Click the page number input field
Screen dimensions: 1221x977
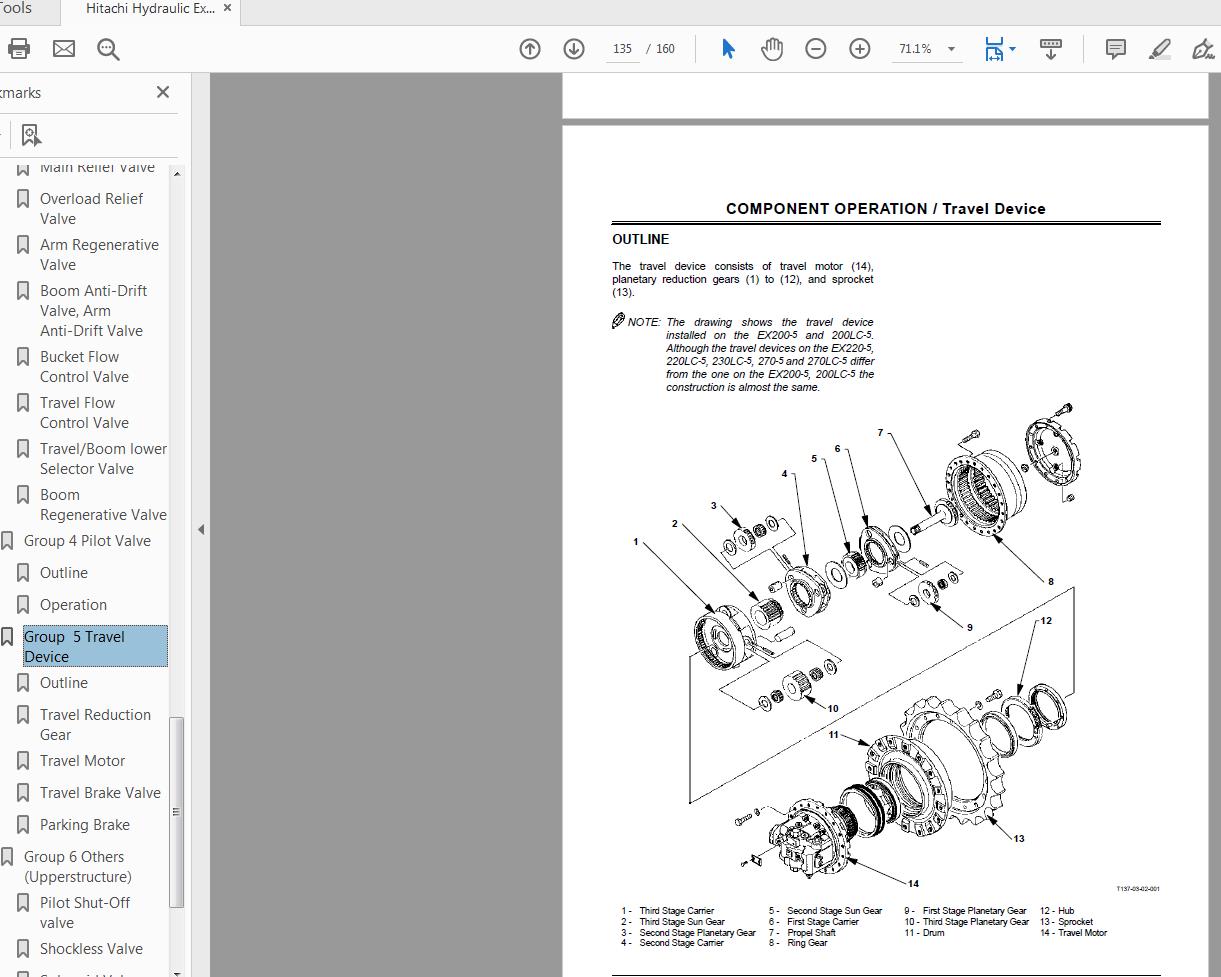coord(622,49)
